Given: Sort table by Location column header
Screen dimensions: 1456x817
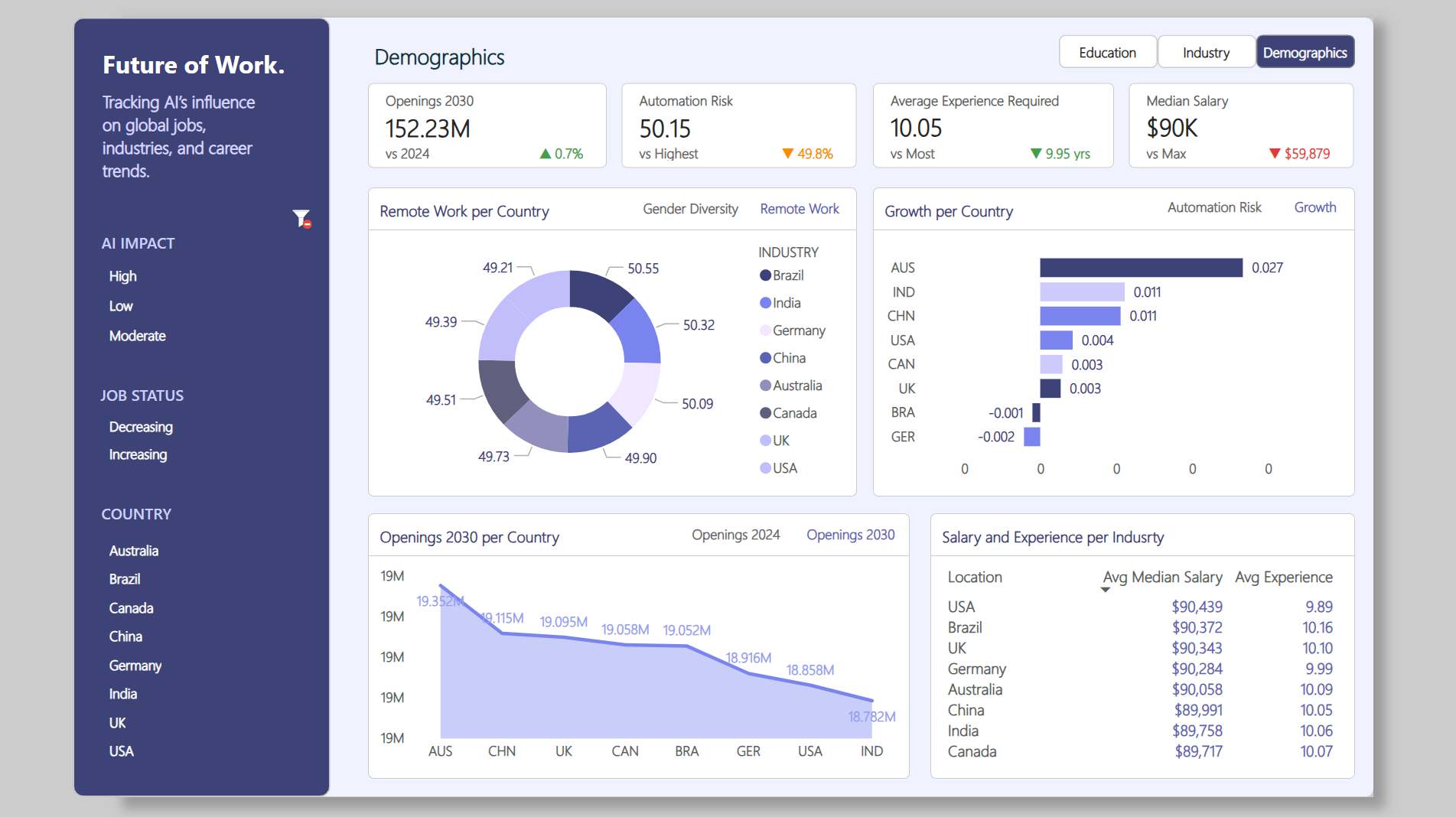Looking at the screenshot, I should [975, 578].
